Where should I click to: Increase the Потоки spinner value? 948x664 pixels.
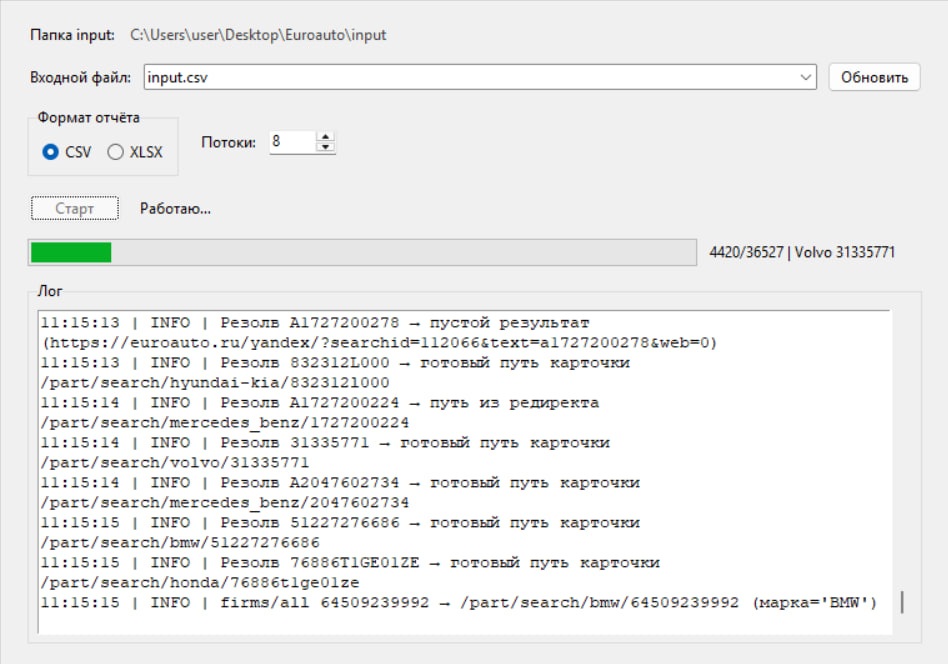[x=325, y=137]
